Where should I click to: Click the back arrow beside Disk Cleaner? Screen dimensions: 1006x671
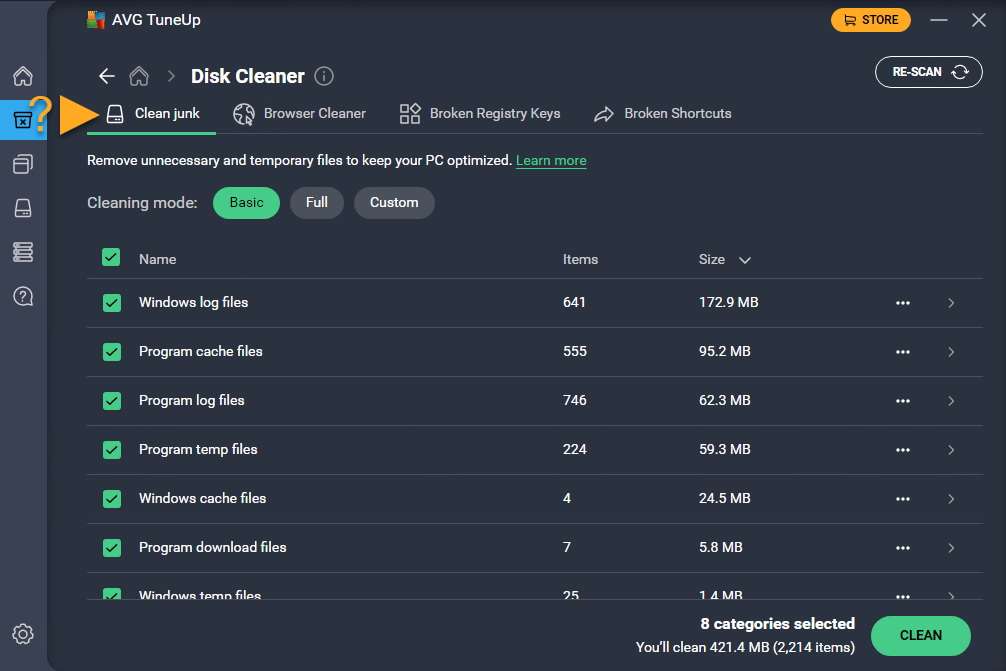(x=107, y=76)
